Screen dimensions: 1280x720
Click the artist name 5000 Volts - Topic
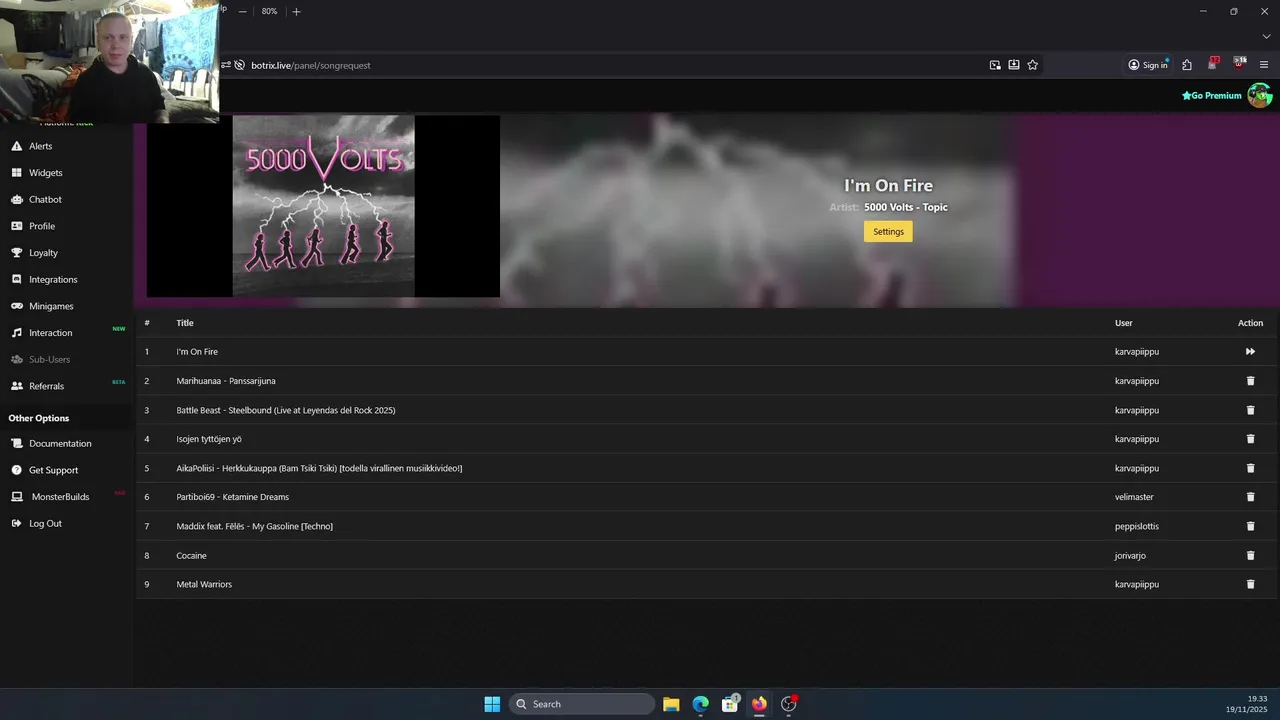(906, 207)
